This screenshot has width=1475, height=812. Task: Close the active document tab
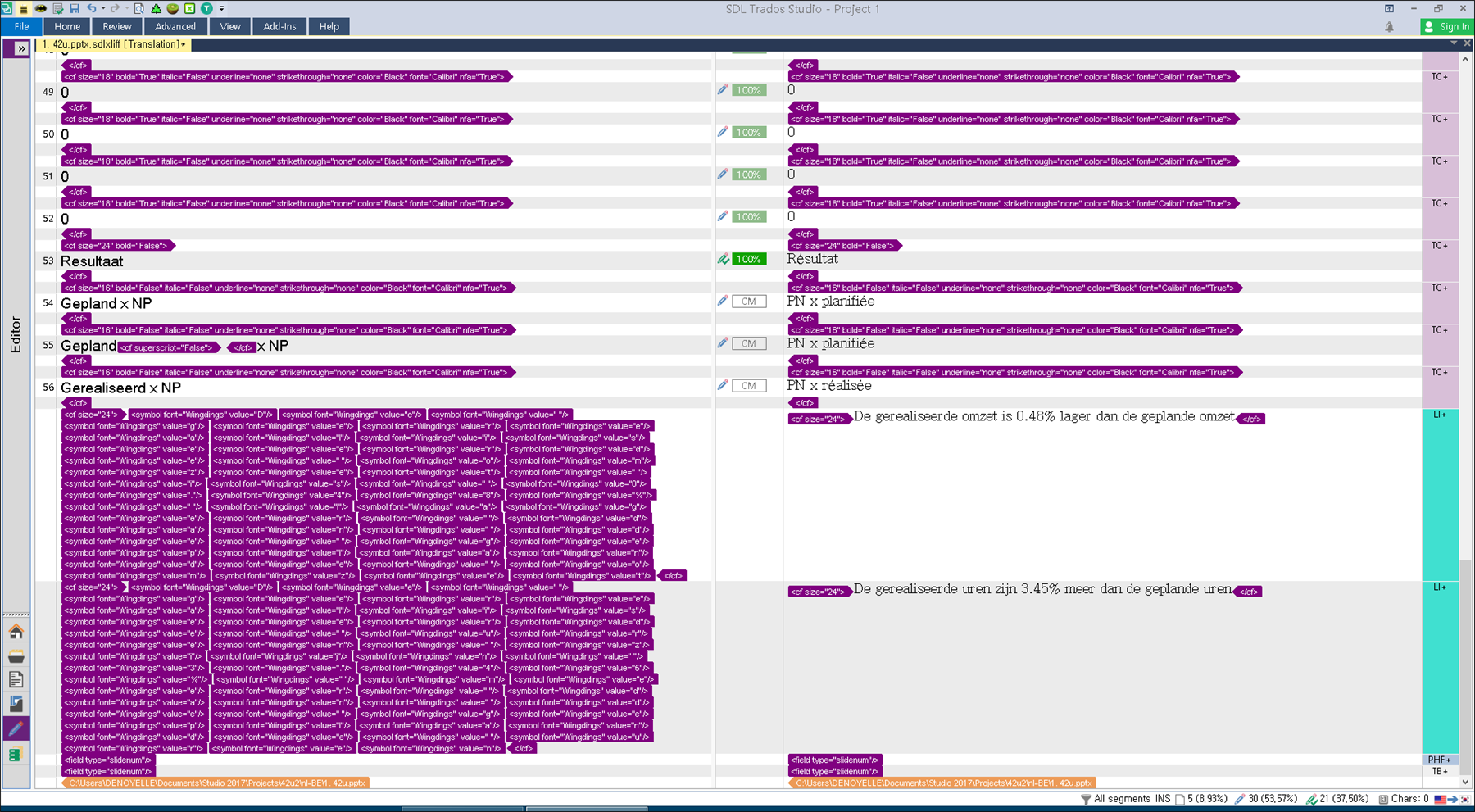tap(1467, 43)
